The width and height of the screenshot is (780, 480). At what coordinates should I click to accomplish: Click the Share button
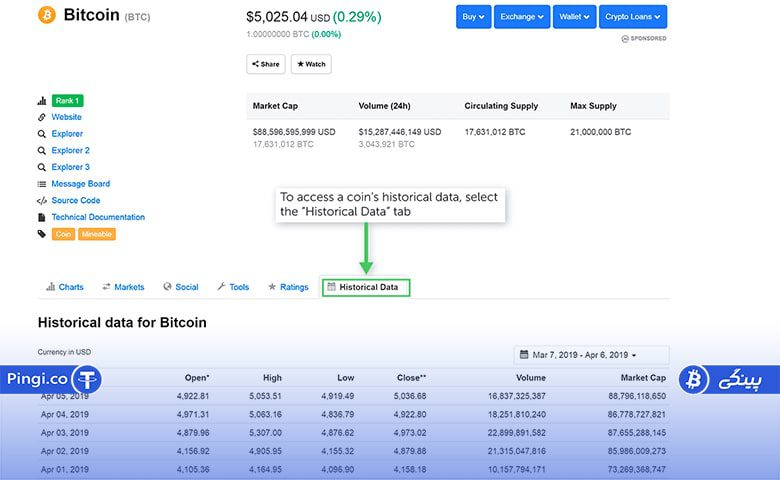[x=266, y=64]
